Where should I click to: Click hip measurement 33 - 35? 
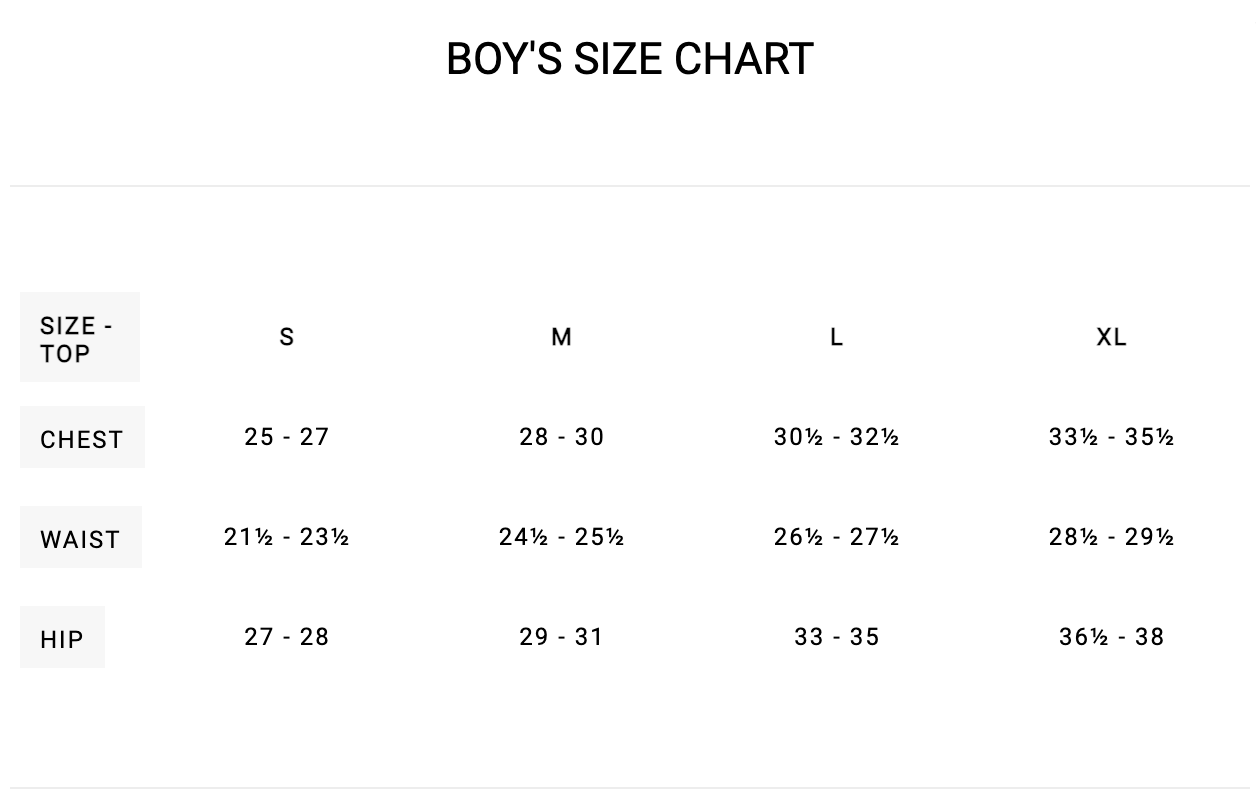point(837,637)
